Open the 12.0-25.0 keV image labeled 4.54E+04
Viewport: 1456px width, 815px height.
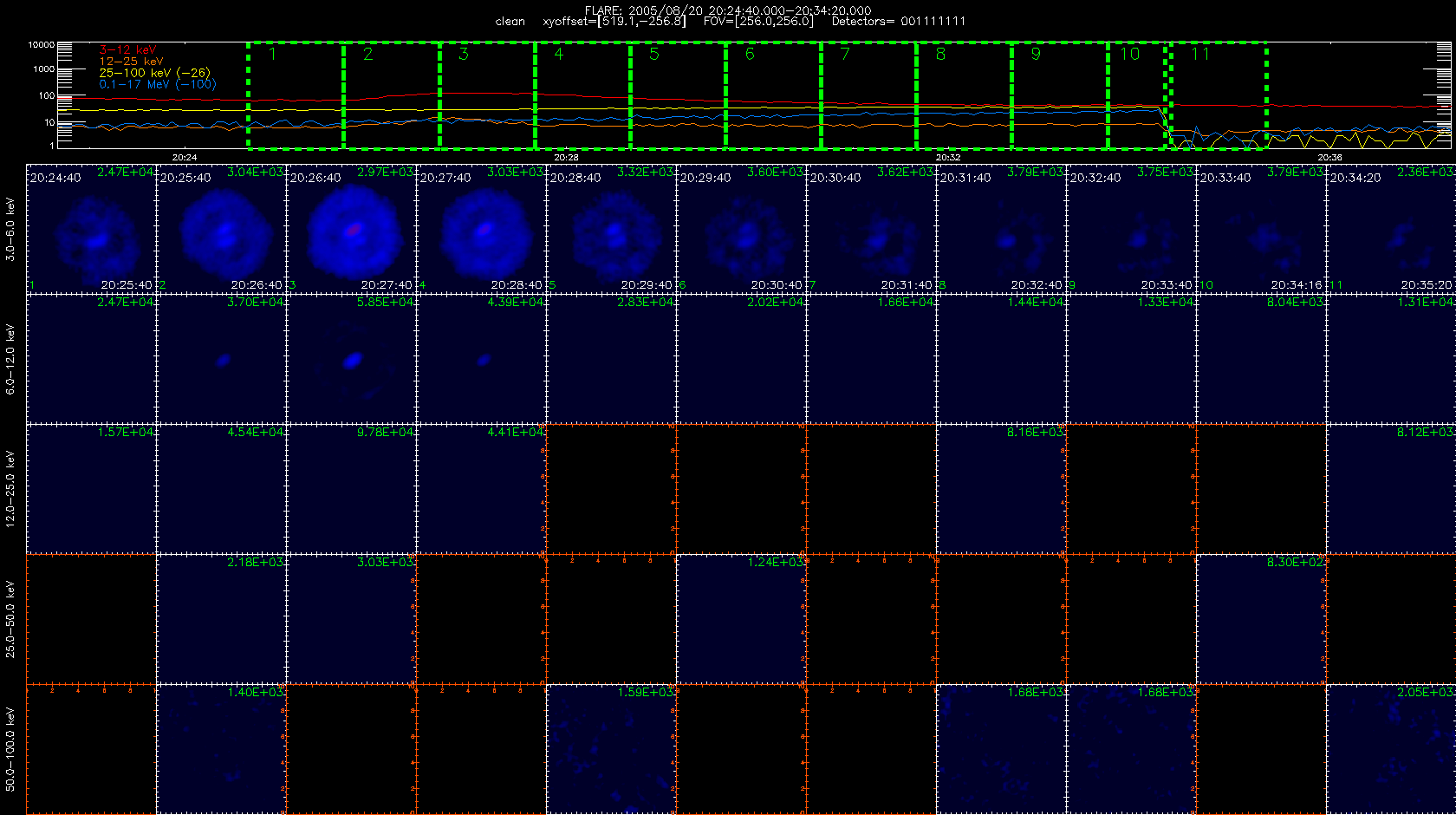click(x=222, y=489)
